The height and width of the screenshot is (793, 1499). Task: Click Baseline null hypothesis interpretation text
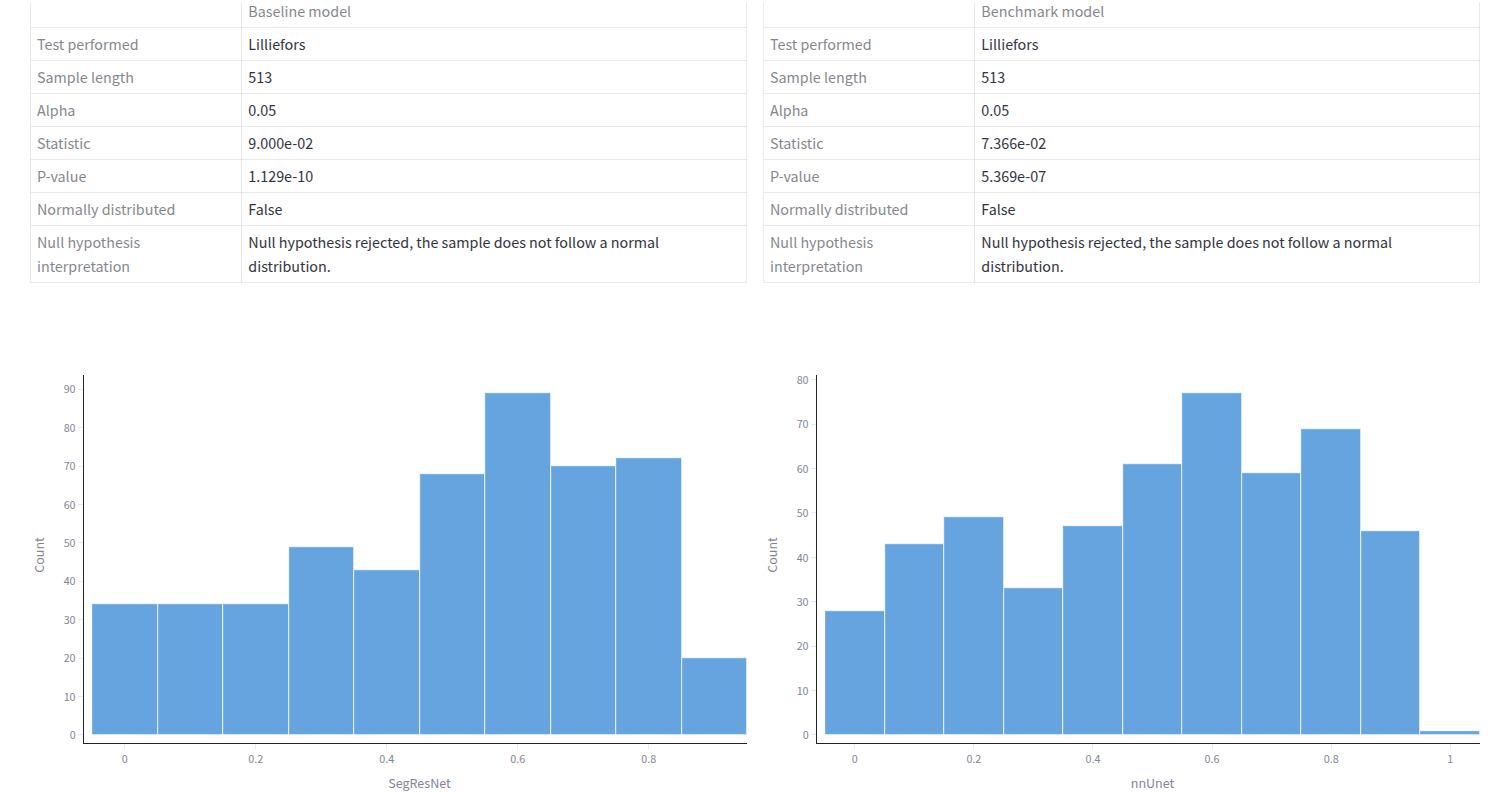click(453, 254)
